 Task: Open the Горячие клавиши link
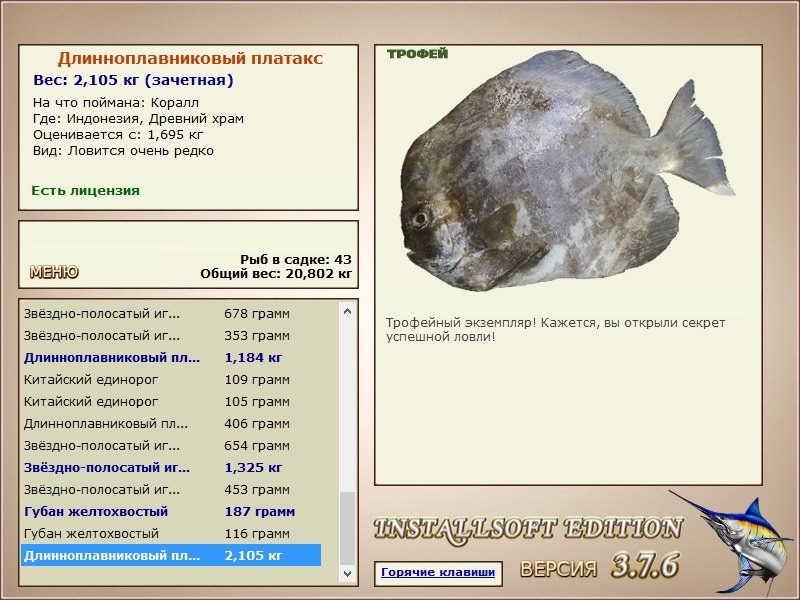(438, 572)
